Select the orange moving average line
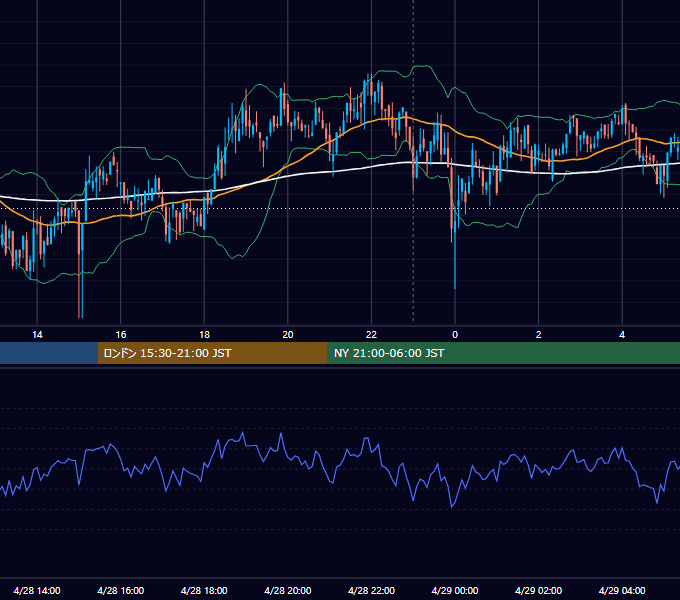 point(304,158)
